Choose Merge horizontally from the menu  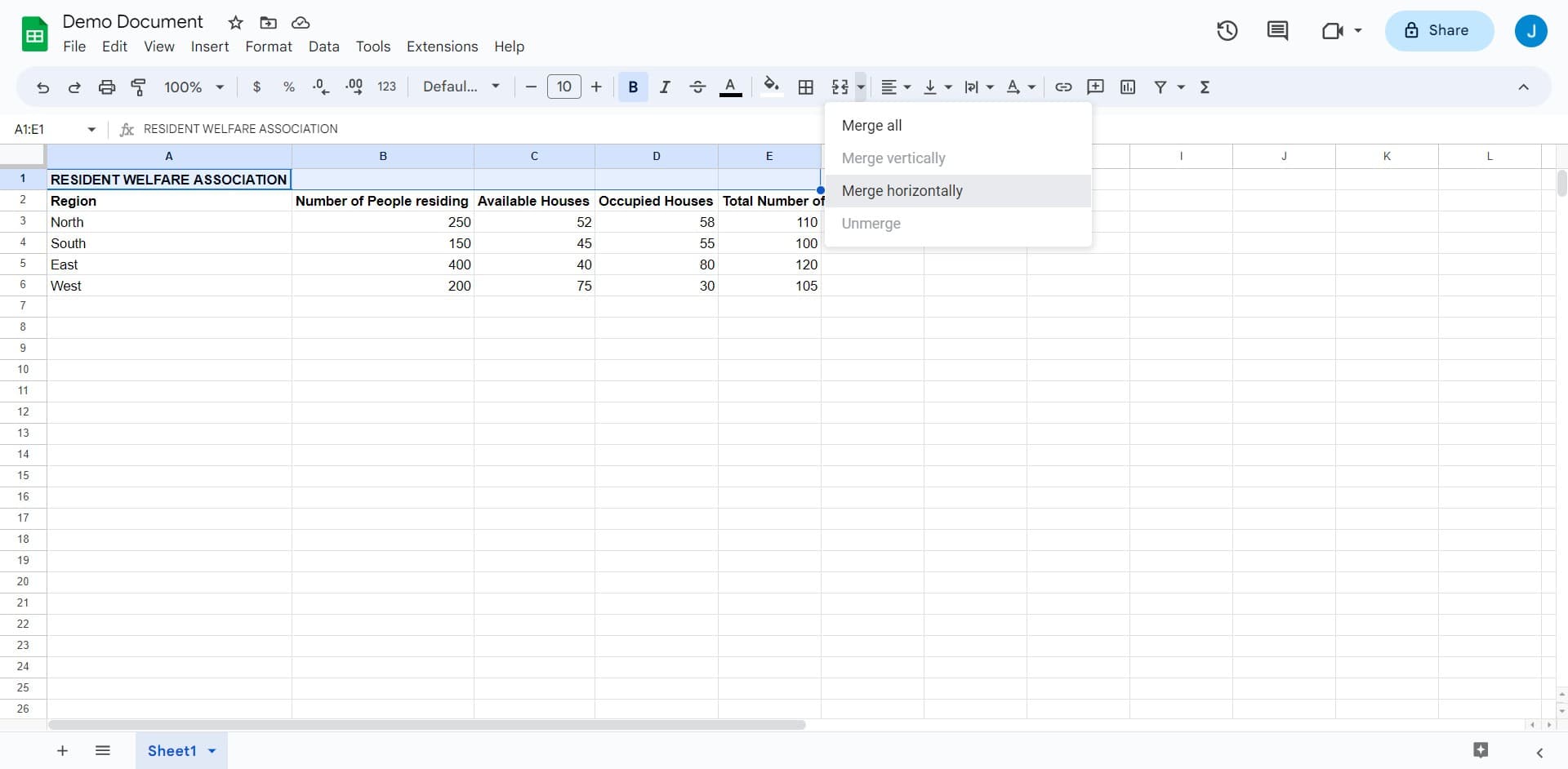tap(902, 191)
